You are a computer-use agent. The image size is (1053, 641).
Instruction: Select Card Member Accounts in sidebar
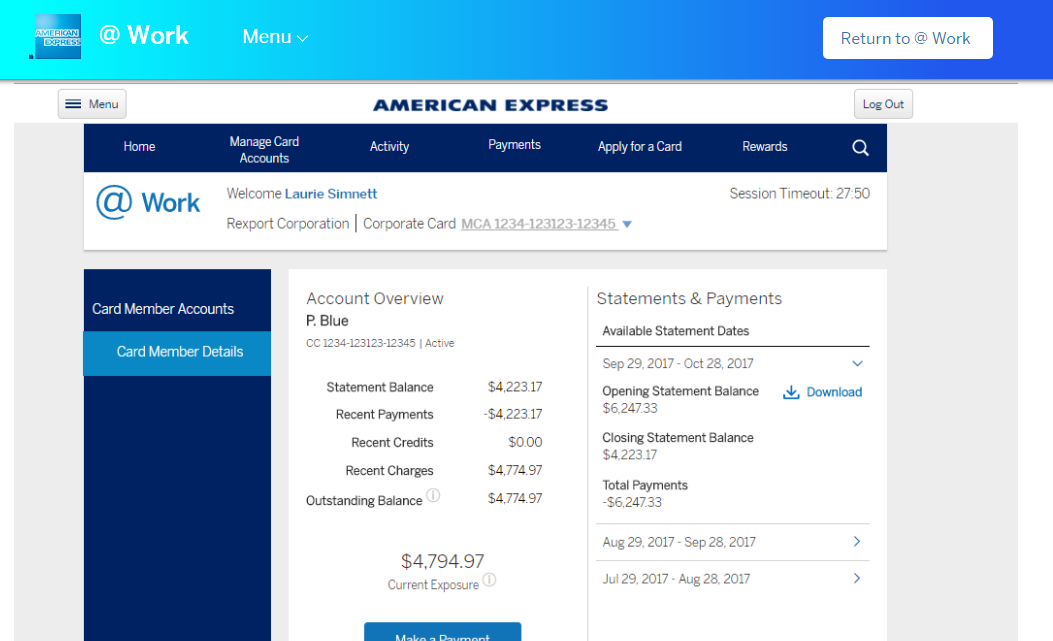click(x=163, y=309)
